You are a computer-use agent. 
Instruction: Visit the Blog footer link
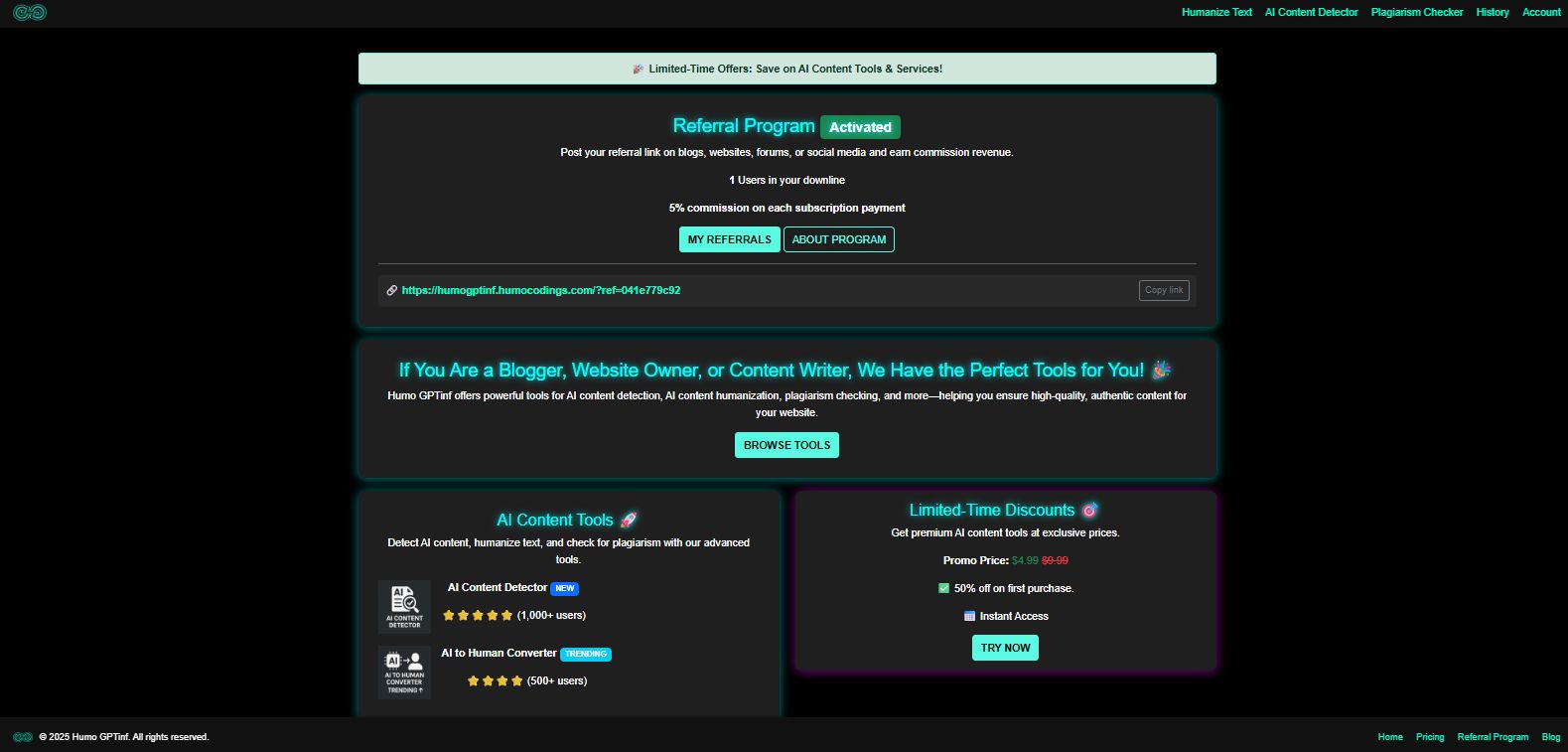click(x=1551, y=737)
